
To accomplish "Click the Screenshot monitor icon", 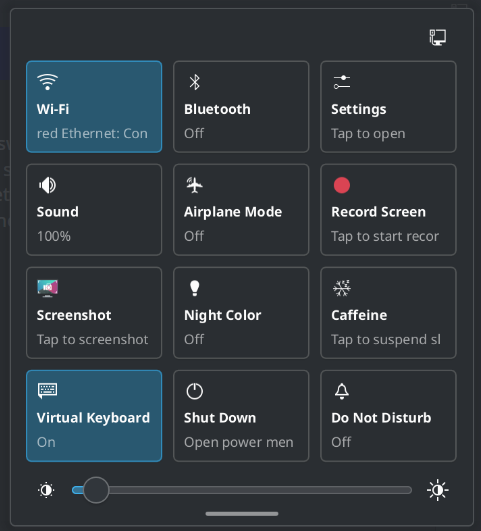I will click(x=47, y=288).
